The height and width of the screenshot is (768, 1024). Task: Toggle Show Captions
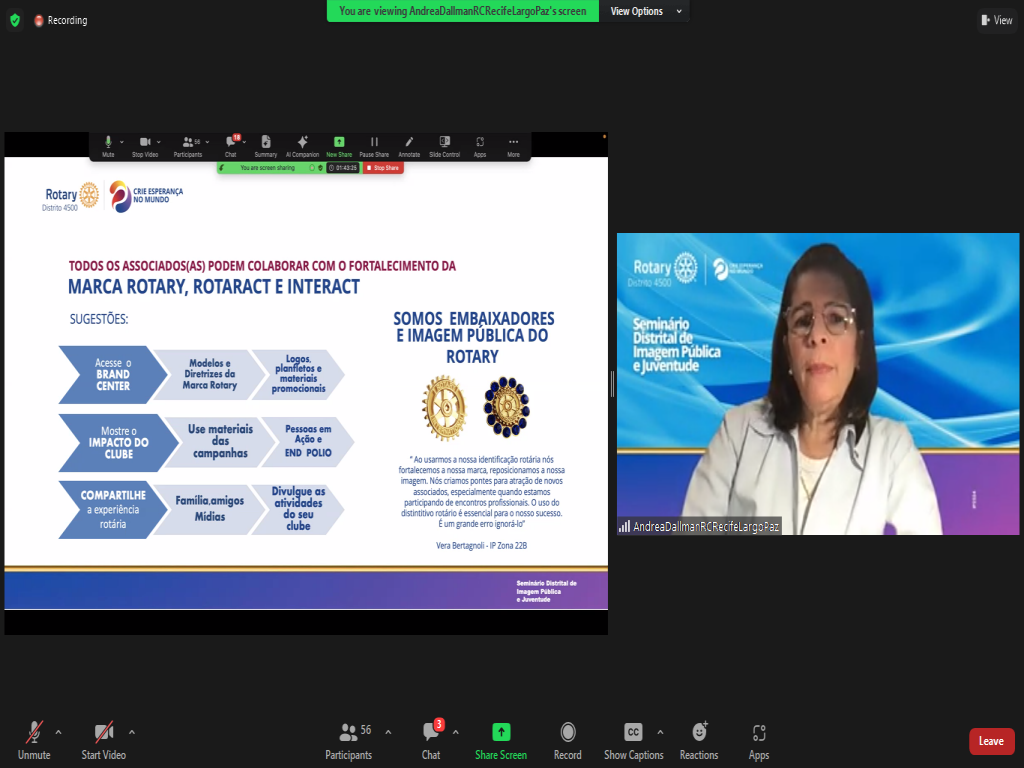tap(633, 739)
